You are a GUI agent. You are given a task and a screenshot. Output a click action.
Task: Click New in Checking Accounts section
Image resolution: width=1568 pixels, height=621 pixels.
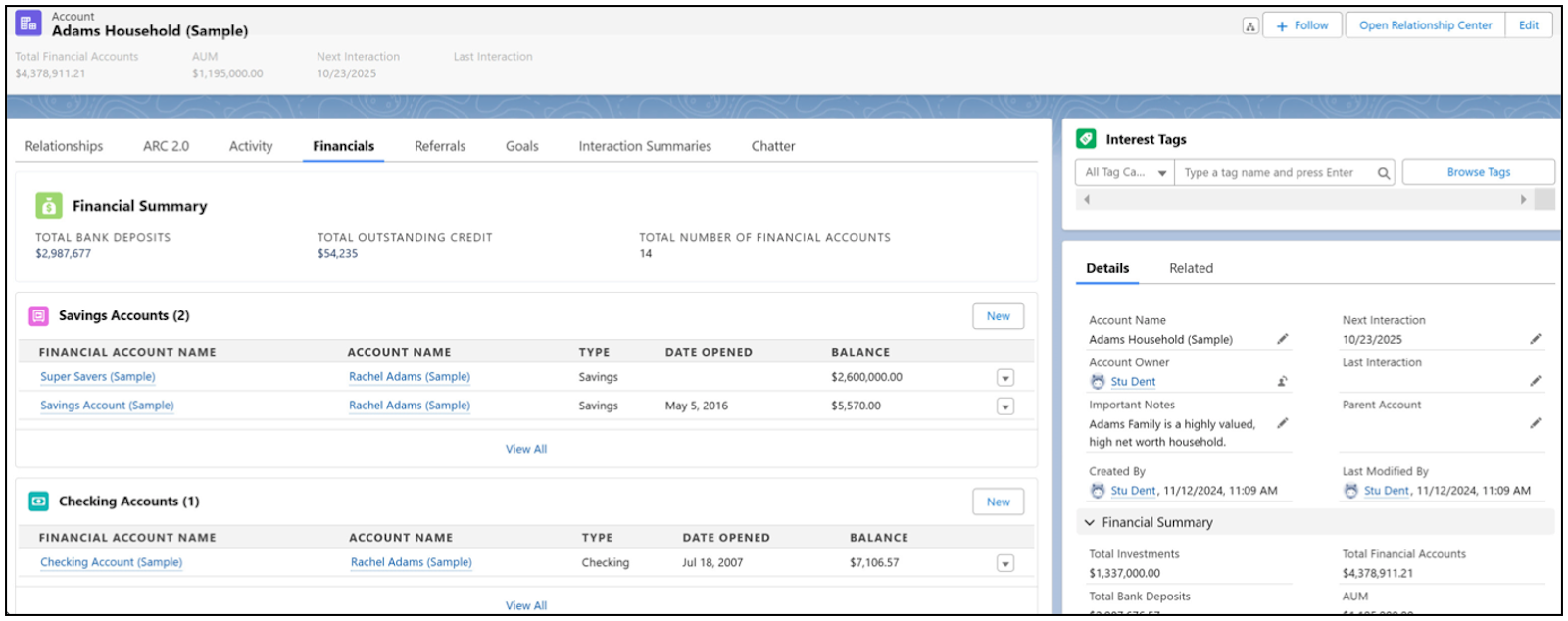coord(998,502)
